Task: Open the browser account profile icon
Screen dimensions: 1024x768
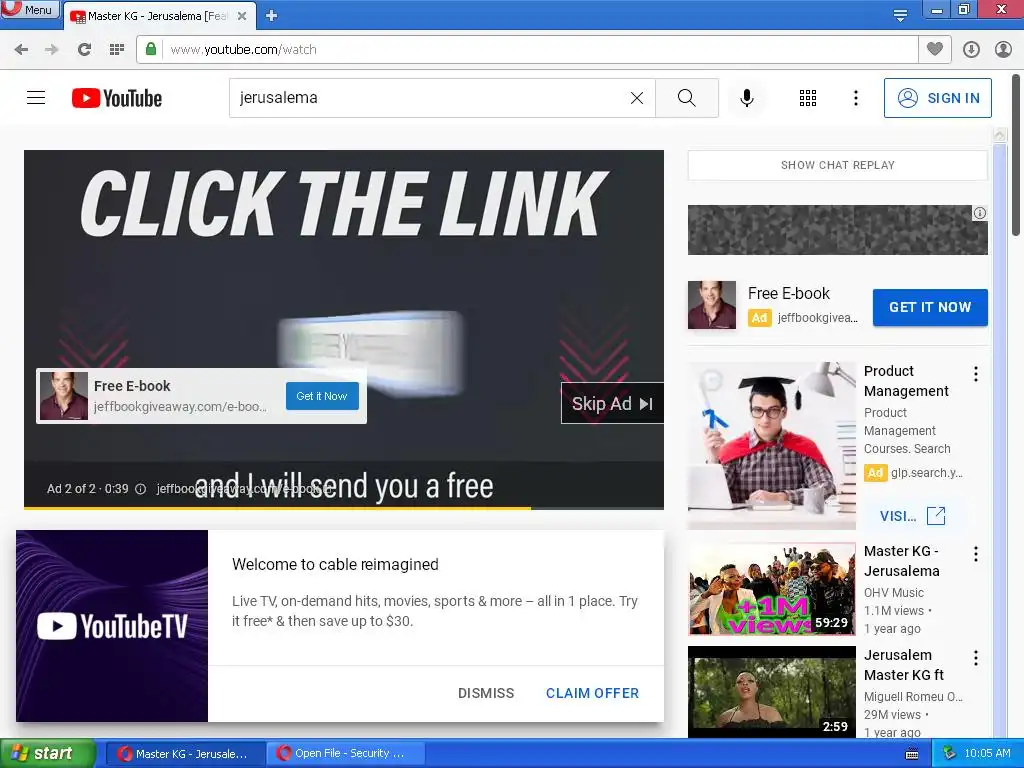Action: 1003,49
